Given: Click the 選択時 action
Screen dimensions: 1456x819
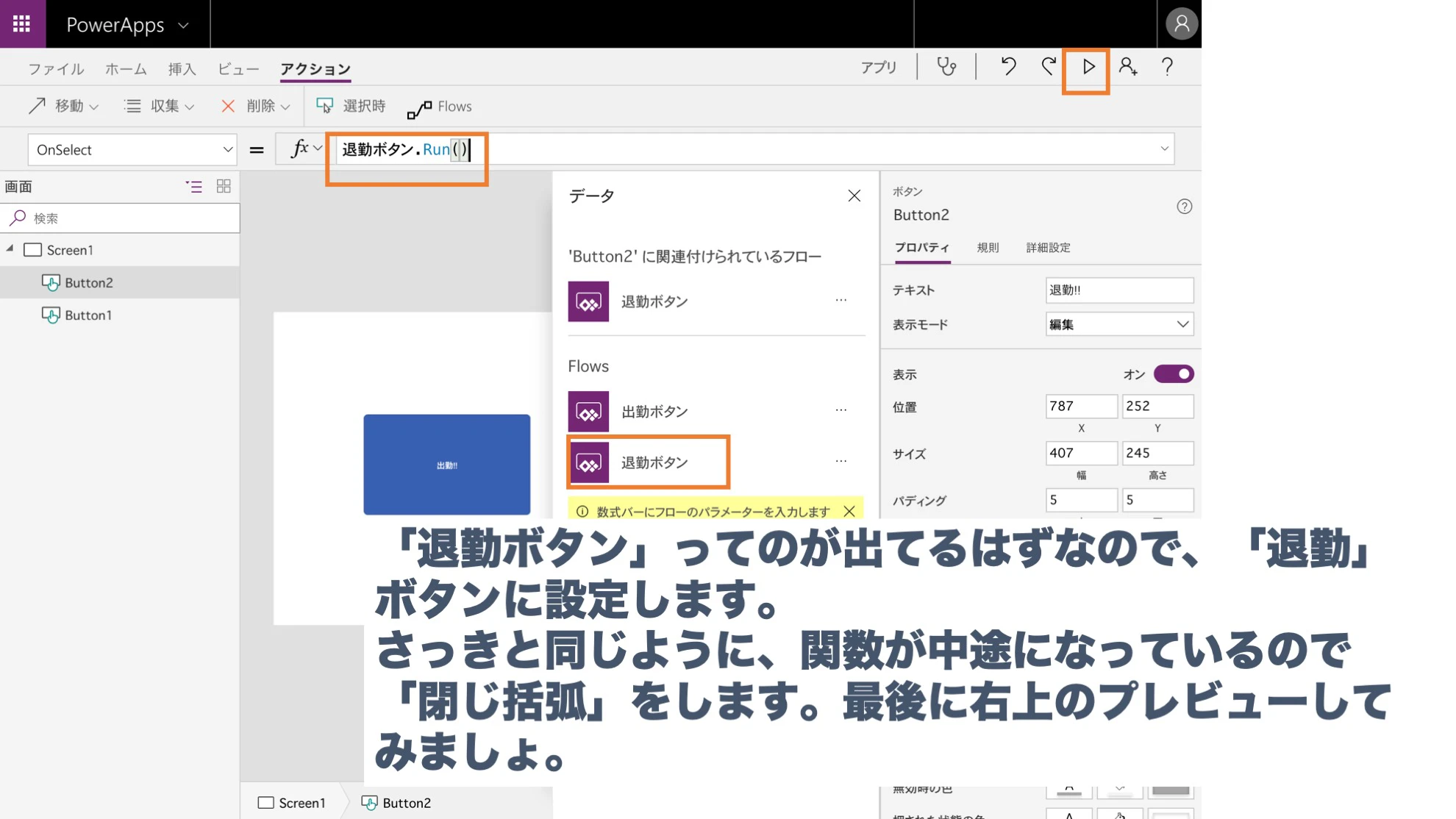Looking at the screenshot, I should pyautogui.click(x=351, y=106).
